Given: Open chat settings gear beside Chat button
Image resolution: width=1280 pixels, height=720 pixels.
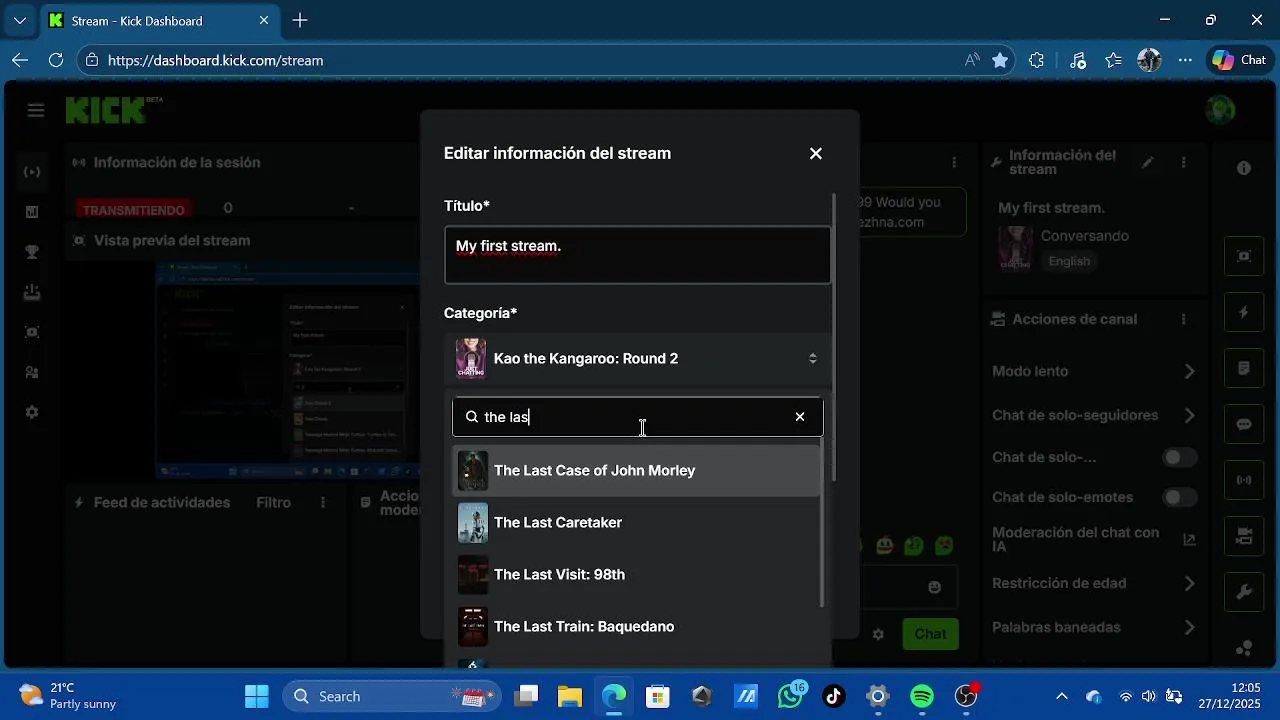Looking at the screenshot, I should tap(878, 634).
